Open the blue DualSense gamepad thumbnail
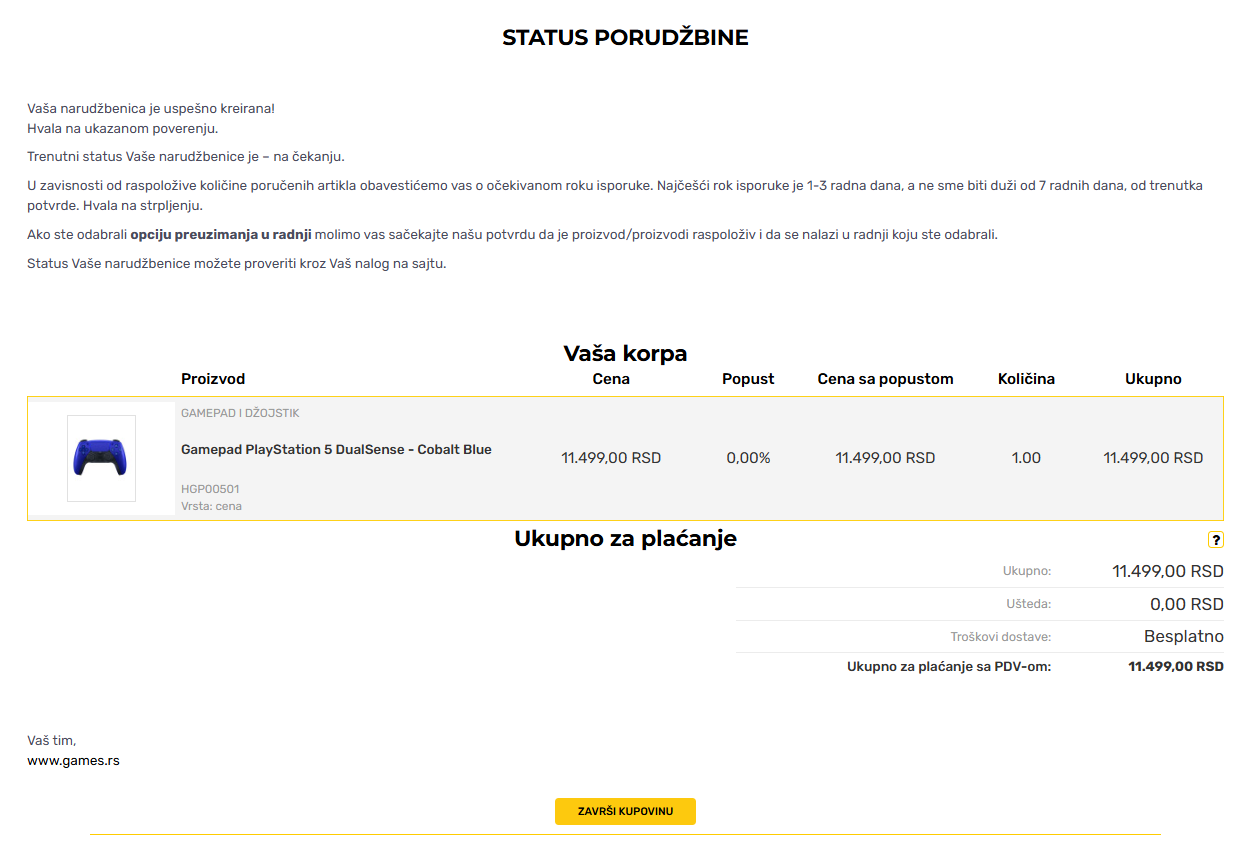Image resolution: width=1250 pixels, height=843 pixels. pos(101,458)
